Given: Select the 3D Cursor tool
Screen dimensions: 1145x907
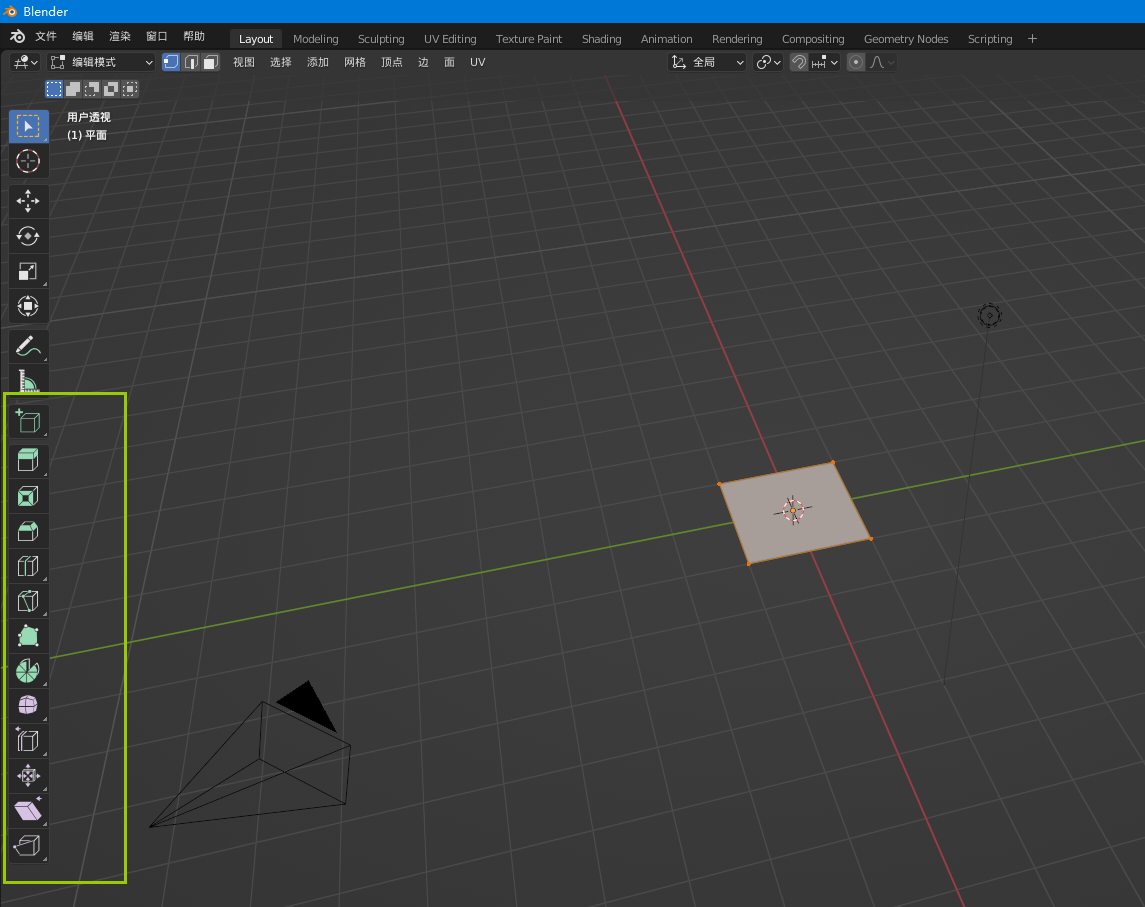Looking at the screenshot, I should (x=28, y=161).
